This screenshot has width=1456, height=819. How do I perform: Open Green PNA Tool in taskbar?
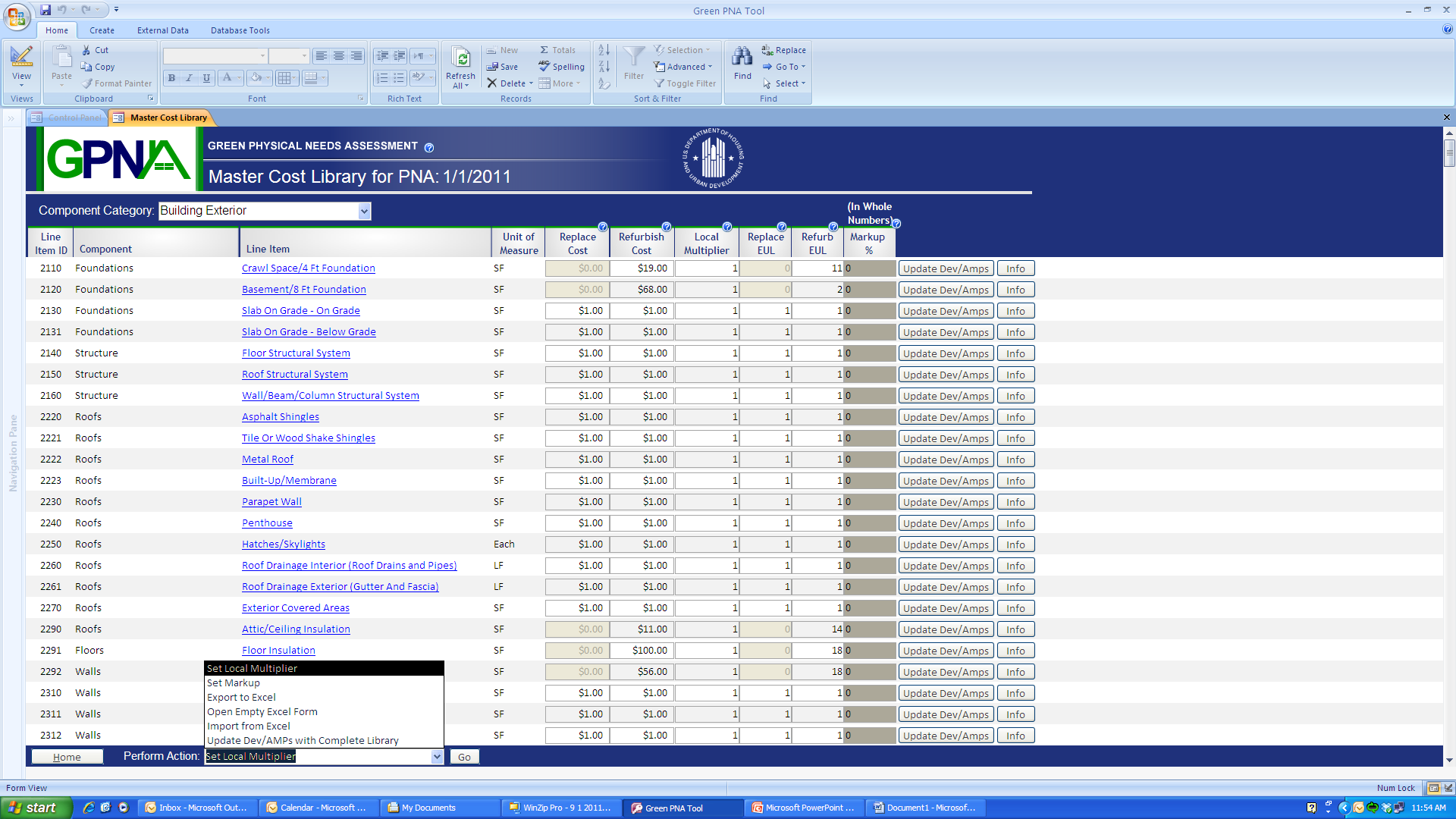click(x=673, y=808)
